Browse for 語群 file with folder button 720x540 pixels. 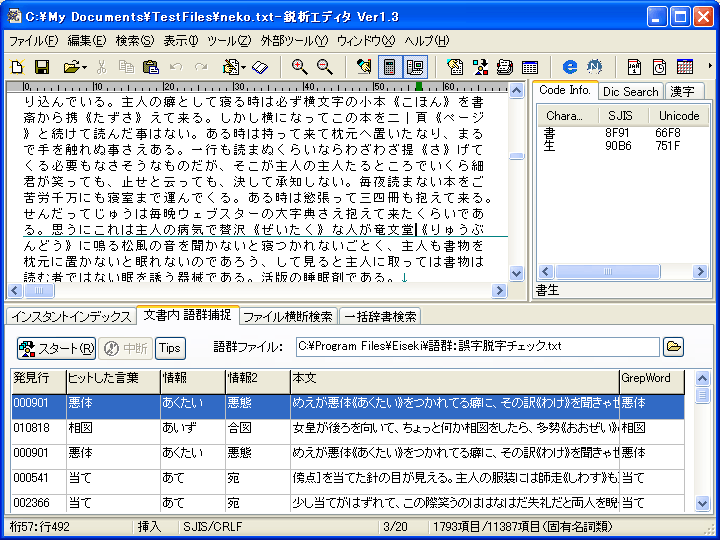(x=673, y=347)
